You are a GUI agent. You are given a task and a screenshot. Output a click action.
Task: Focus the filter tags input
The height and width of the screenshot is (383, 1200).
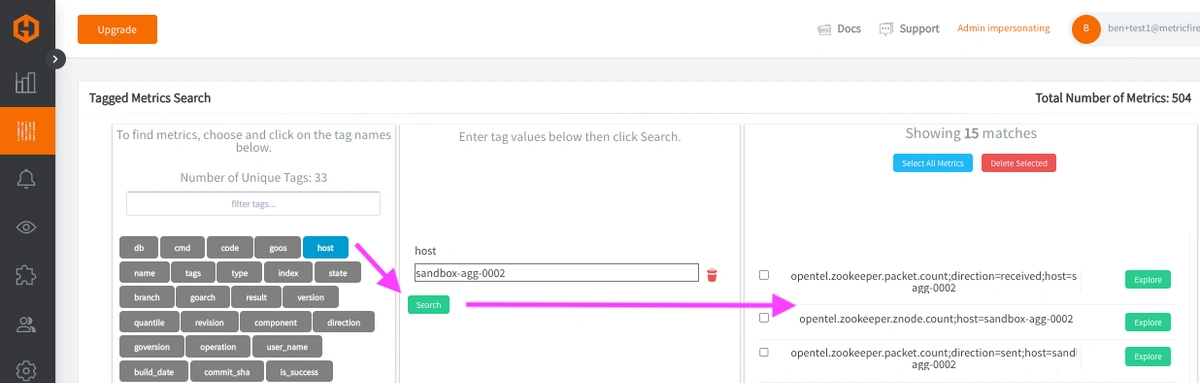point(253,204)
